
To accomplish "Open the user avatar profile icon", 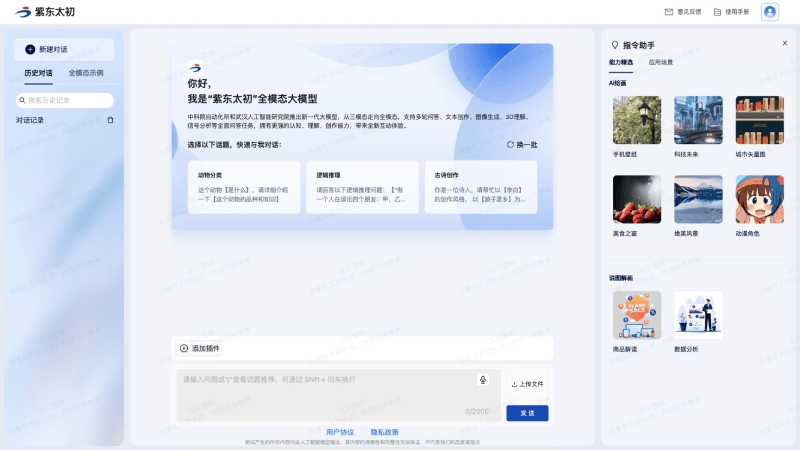I will tap(769, 12).
